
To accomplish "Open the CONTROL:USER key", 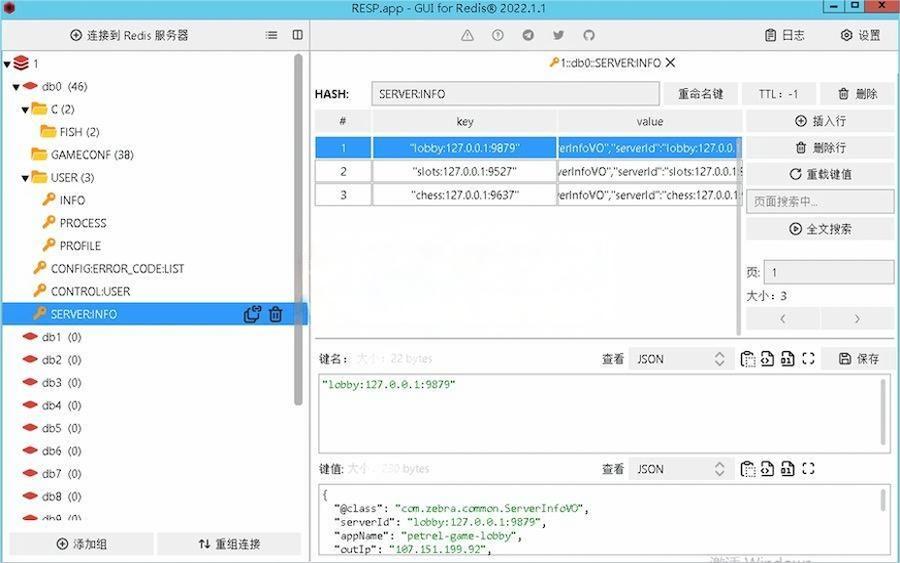I will (90, 292).
